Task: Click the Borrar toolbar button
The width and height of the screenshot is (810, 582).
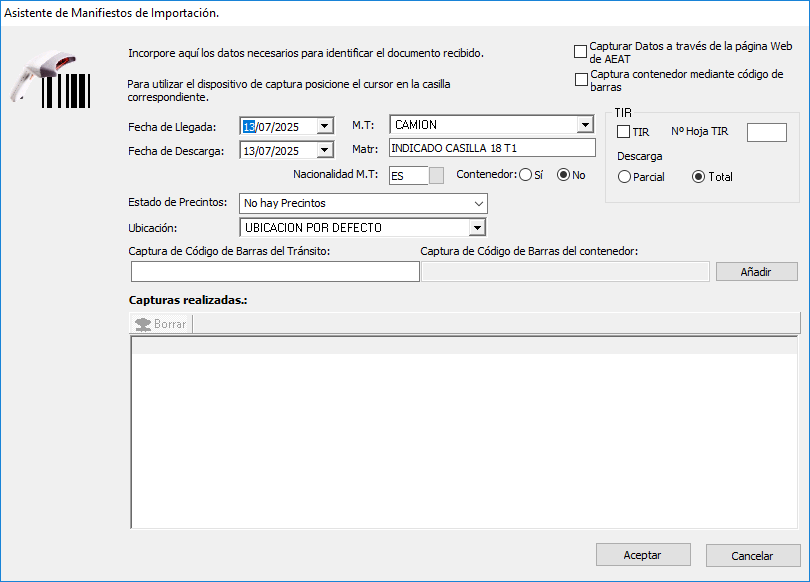Action: 161,324
